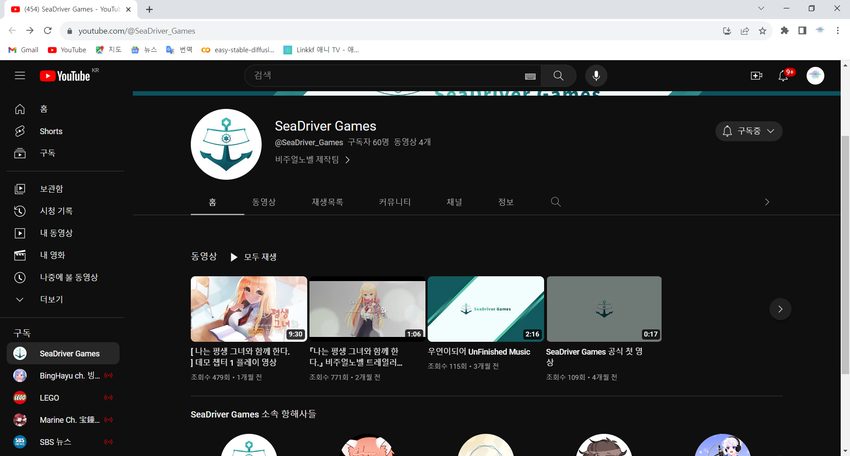Reload the page with the browser refresh icon
This screenshot has height=456, width=850.
pos(48,31)
